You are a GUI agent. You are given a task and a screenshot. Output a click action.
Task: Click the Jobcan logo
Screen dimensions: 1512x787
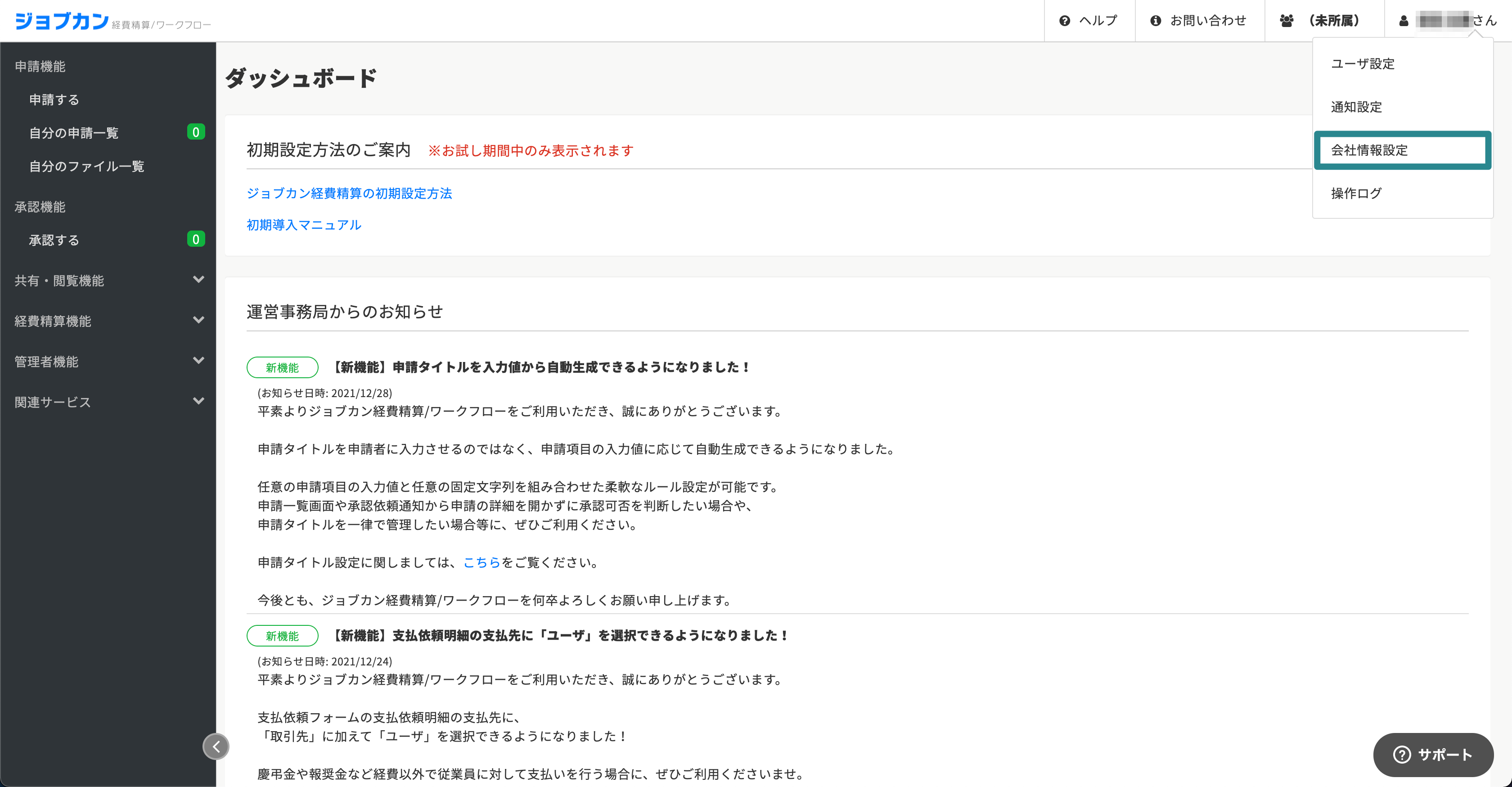point(112,21)
